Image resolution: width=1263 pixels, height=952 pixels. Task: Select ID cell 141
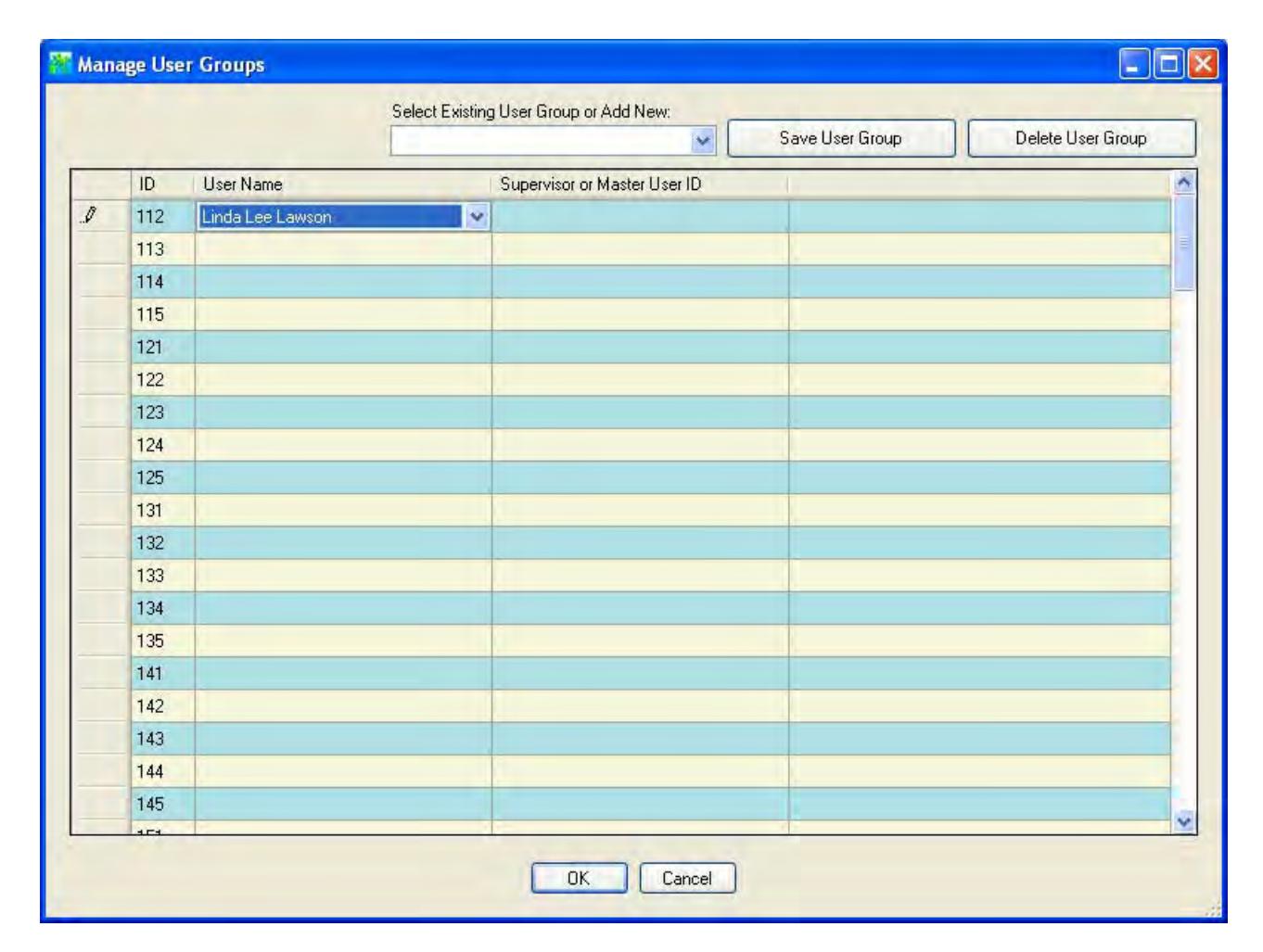(x=162, y=673)
